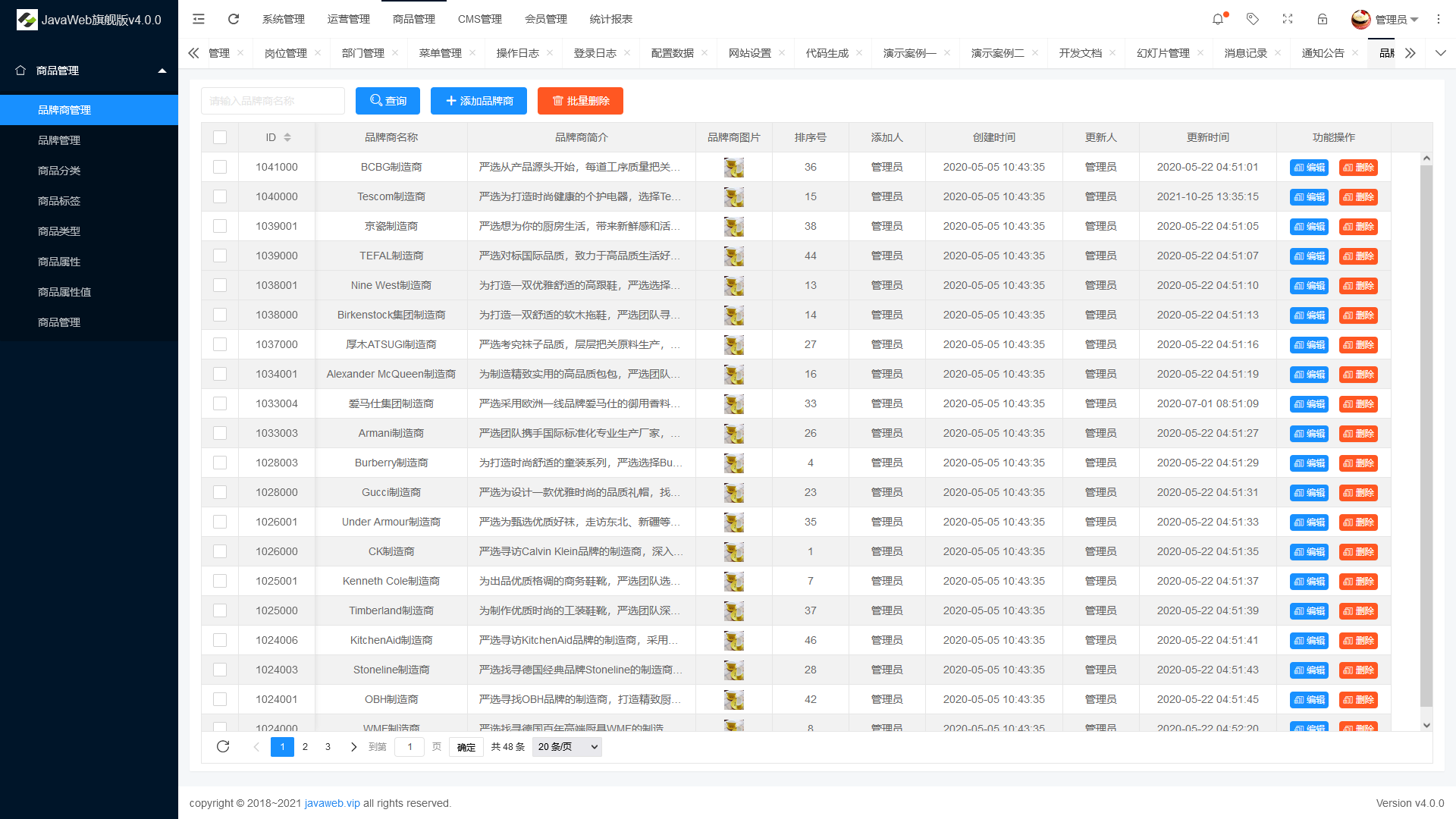Collapse the sidebar with the hamburger icon
This screenshot has width=1456, height=819.
(x=199, y=19)
